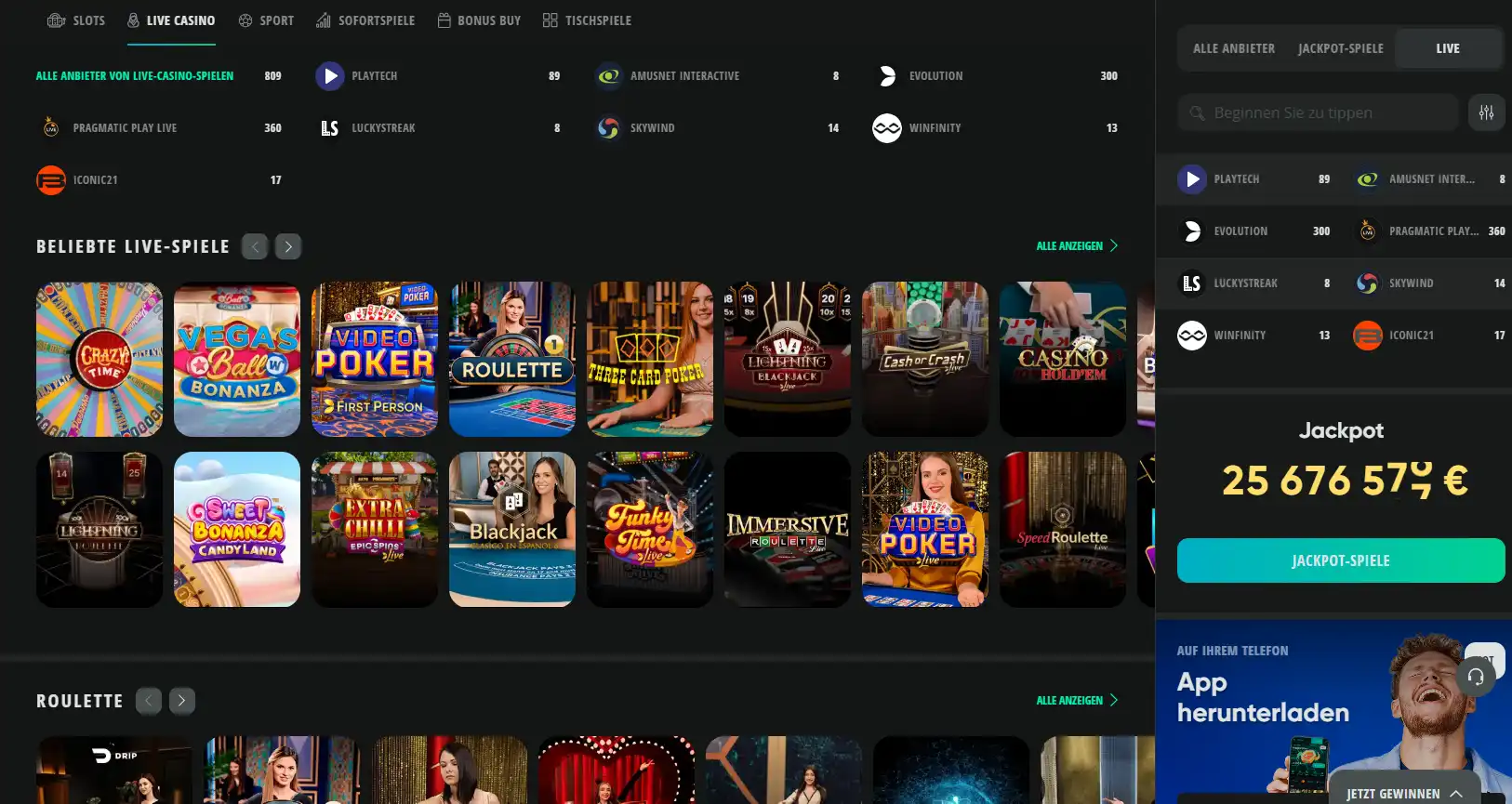The width and height of the screenshot is (1512, 804).
Task: Open Crazy Time game thumbnail
Action: click(99, 360)
